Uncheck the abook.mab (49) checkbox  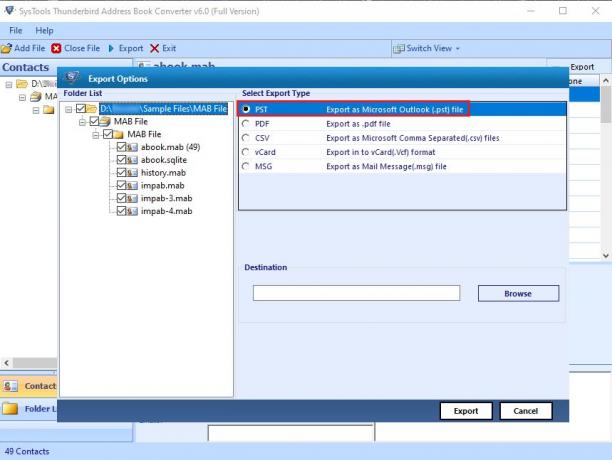click(x=121, y=147)
